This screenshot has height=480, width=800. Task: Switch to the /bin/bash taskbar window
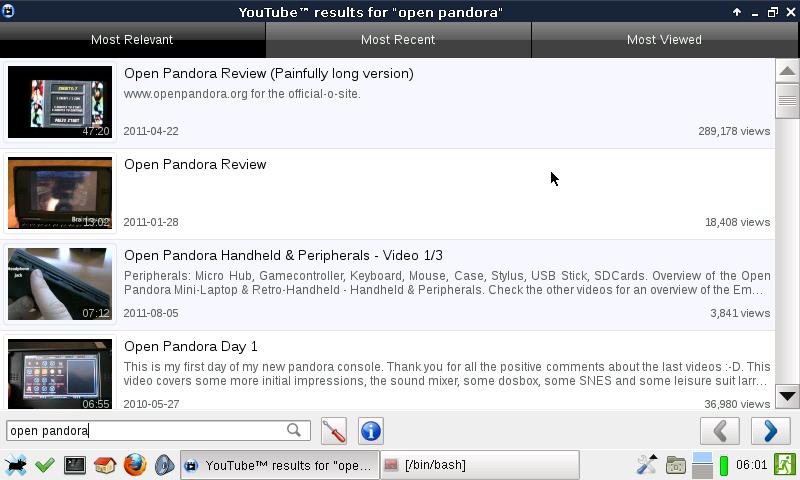tap(478, 465)
